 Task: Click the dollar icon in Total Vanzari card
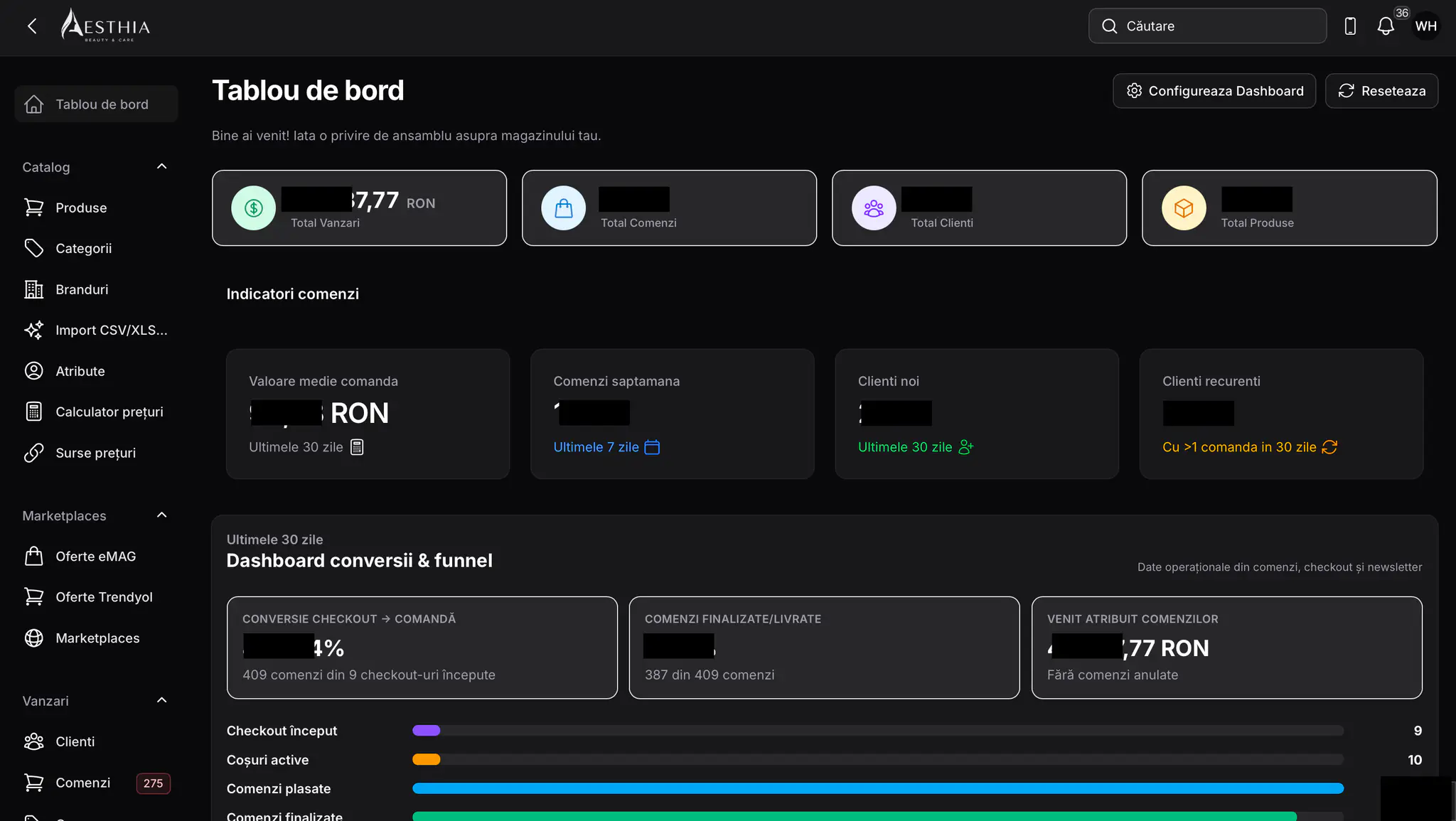[254, 208]
